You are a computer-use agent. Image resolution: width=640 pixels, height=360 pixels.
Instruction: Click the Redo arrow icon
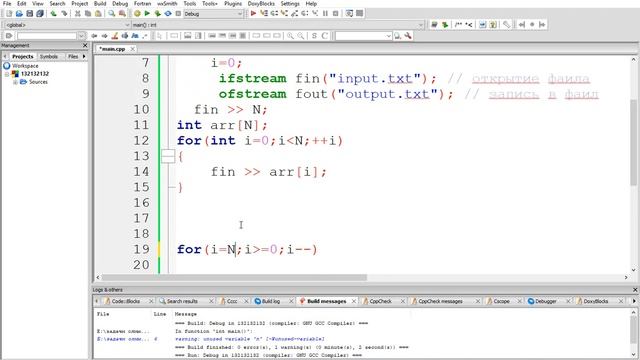(x=64, y=13)
